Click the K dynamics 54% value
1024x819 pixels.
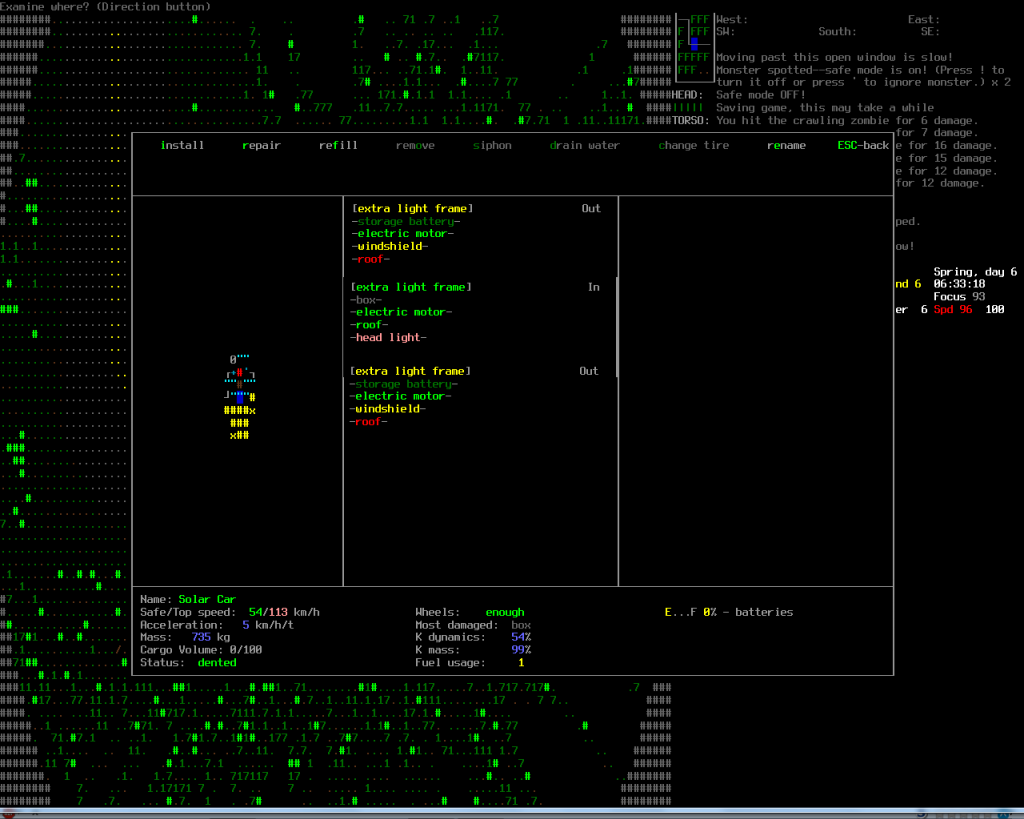520,637
